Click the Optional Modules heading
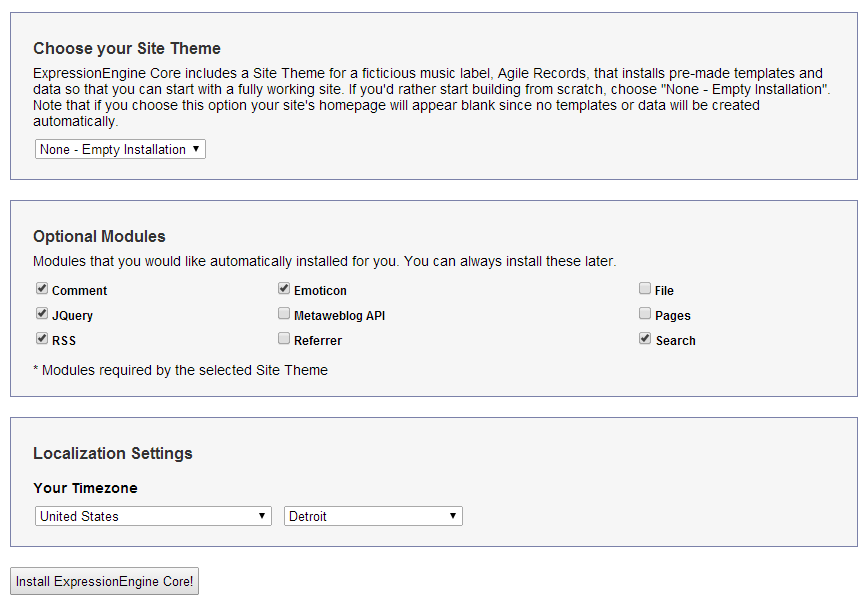 [99, 237]
